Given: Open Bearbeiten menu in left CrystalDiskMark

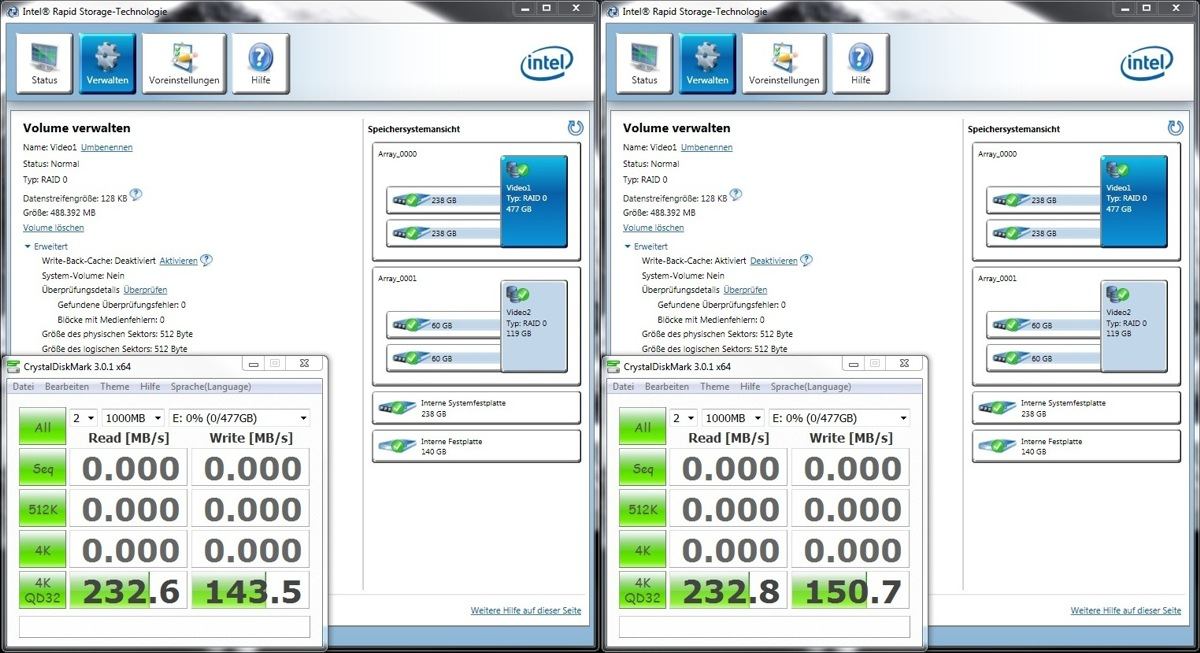Looking at the screenshot, I should point(67,386).
